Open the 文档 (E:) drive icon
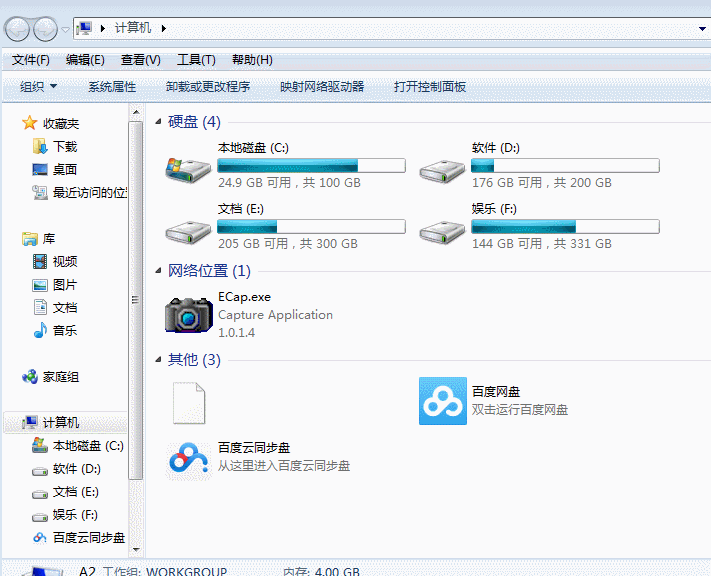Viewport: 711px width, 576px height. pyautogui.click(x=188, y=232)
